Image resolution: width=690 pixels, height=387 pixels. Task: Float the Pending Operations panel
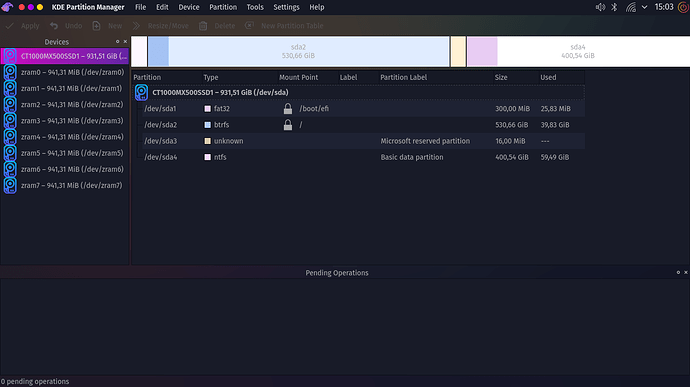coord(678,273)
